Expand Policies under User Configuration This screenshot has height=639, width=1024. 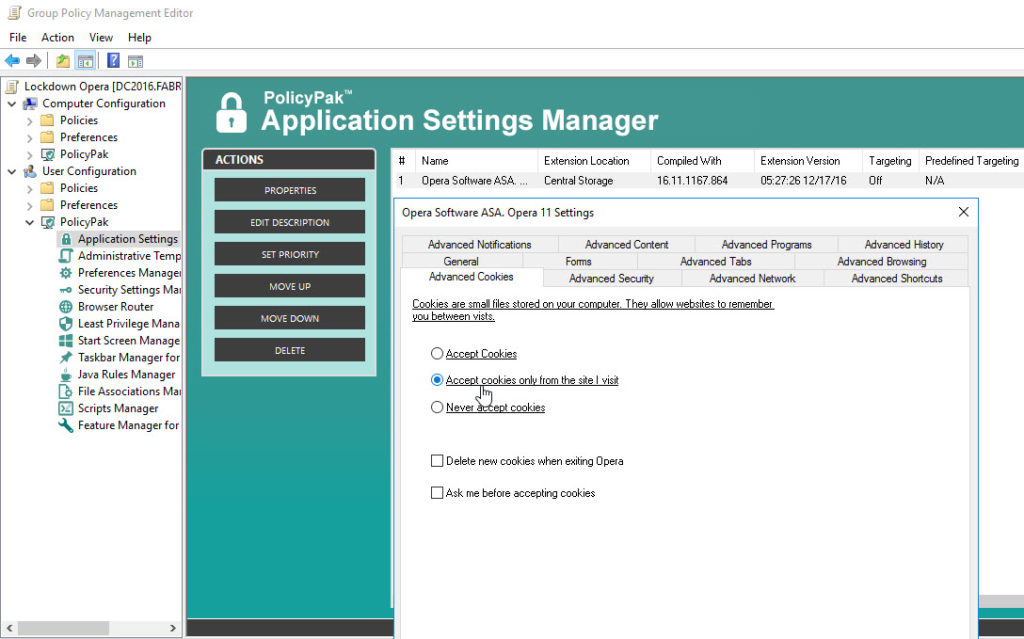tap(29, 189)
